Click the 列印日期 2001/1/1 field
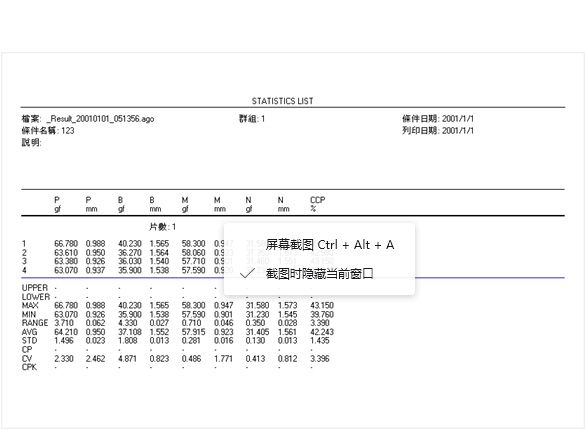Image resolution: width=585 pixels, height=429 pixels. pyautogui.click(x=438, y=131)
